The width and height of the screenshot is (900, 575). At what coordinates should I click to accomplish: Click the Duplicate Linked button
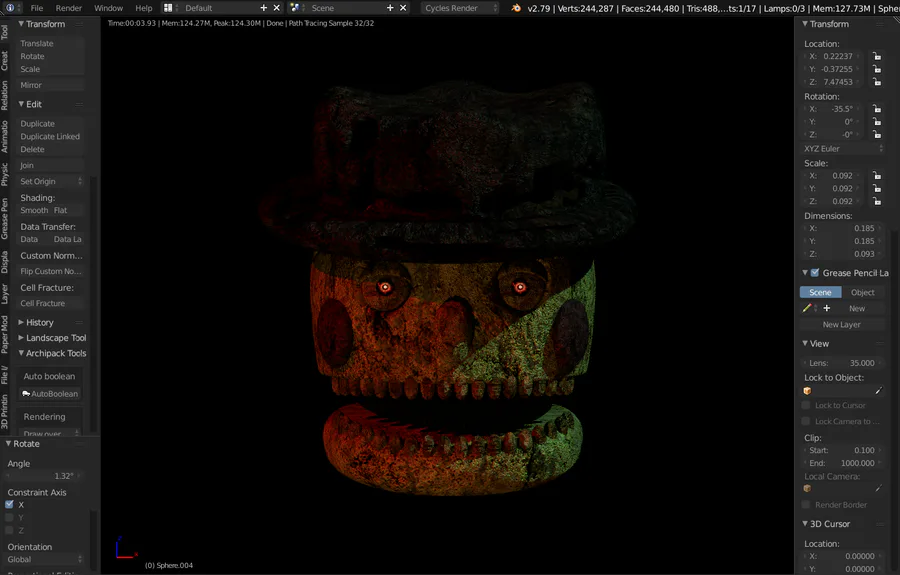point(51,137)
